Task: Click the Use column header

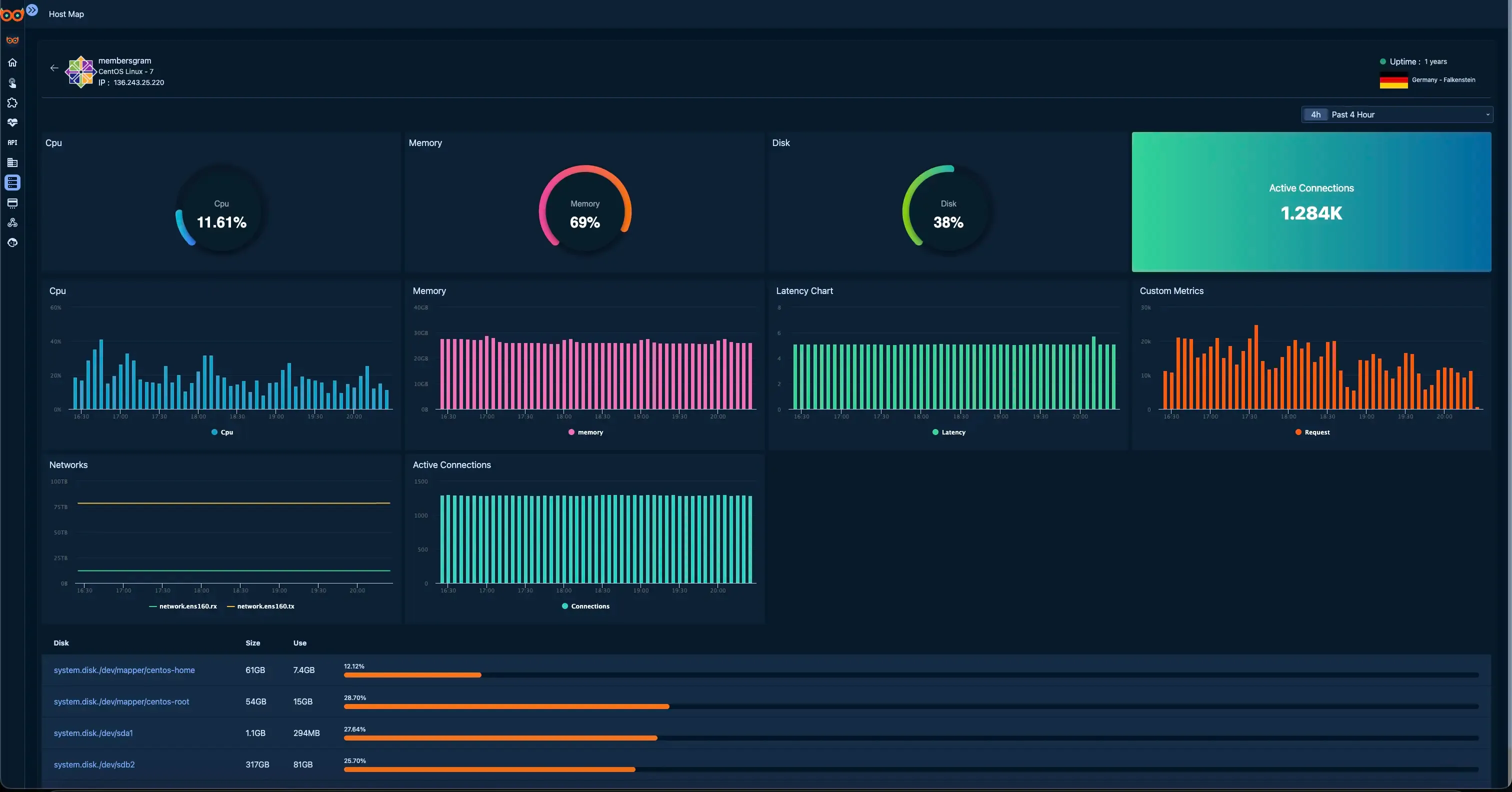Action: pos(300,643)
